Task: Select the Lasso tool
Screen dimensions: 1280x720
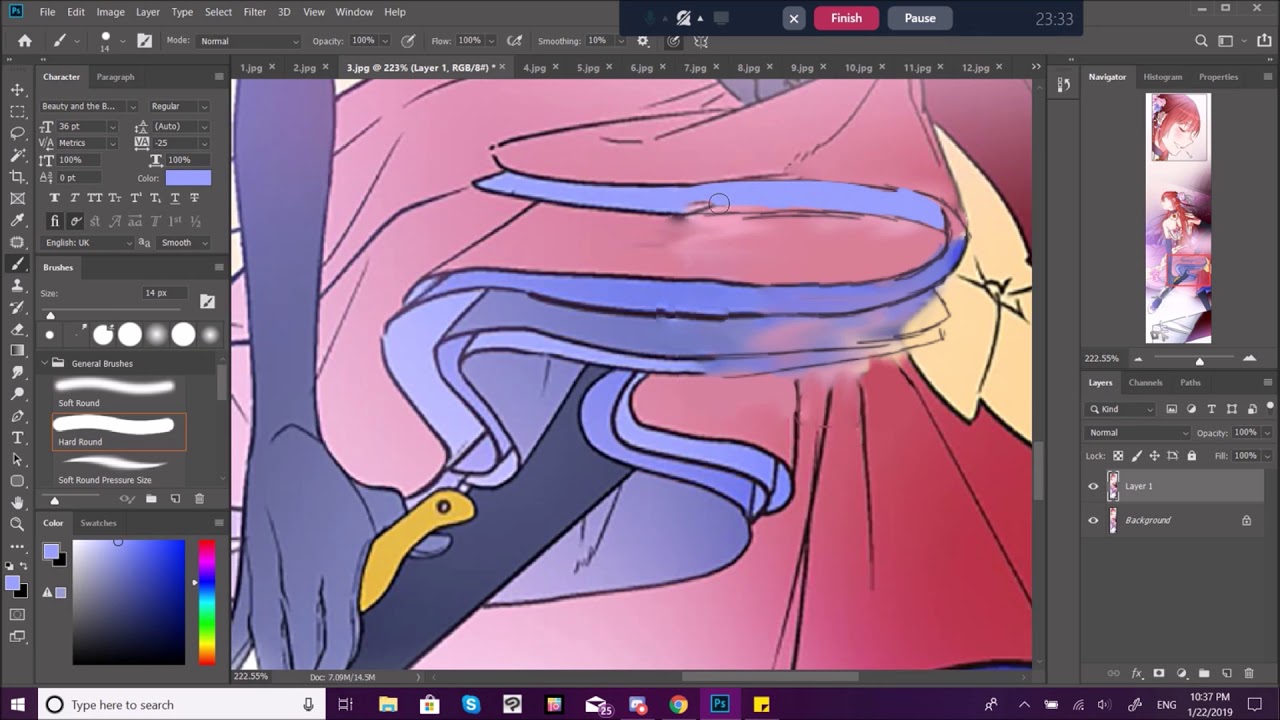Action: [17, 134]
